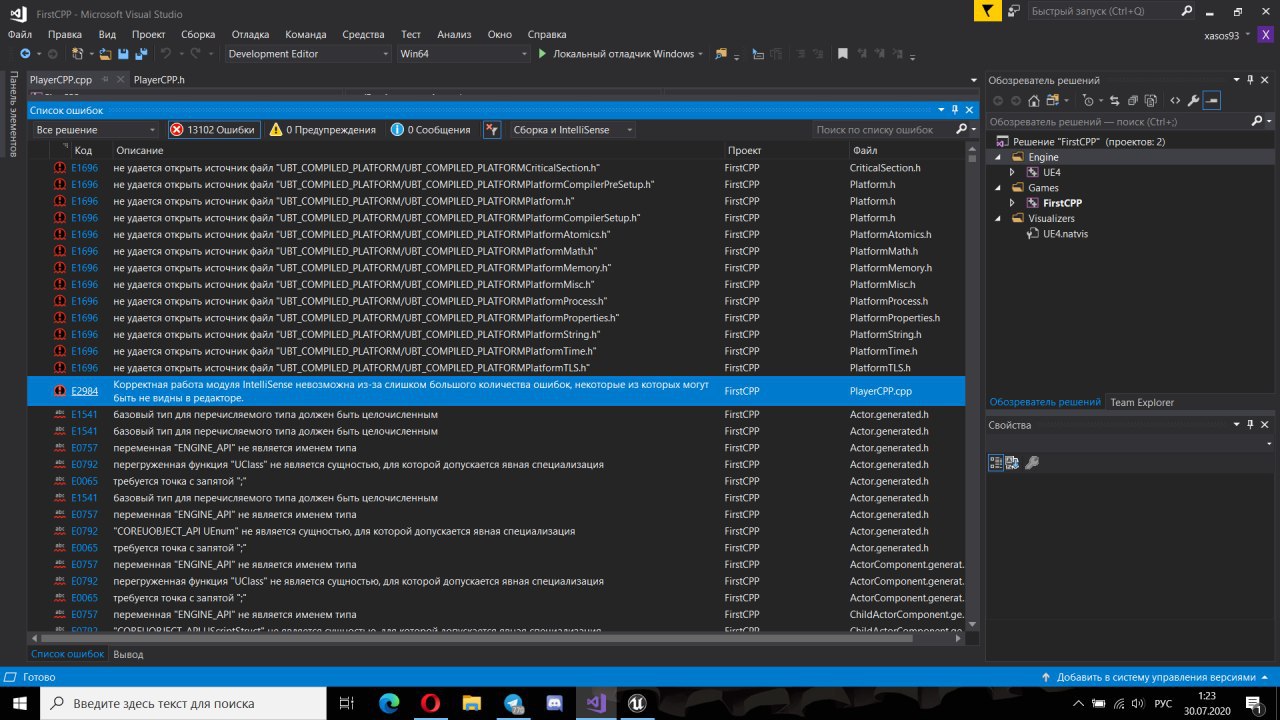
Task: Open the Сборка menu
Action: pos(198,34)
